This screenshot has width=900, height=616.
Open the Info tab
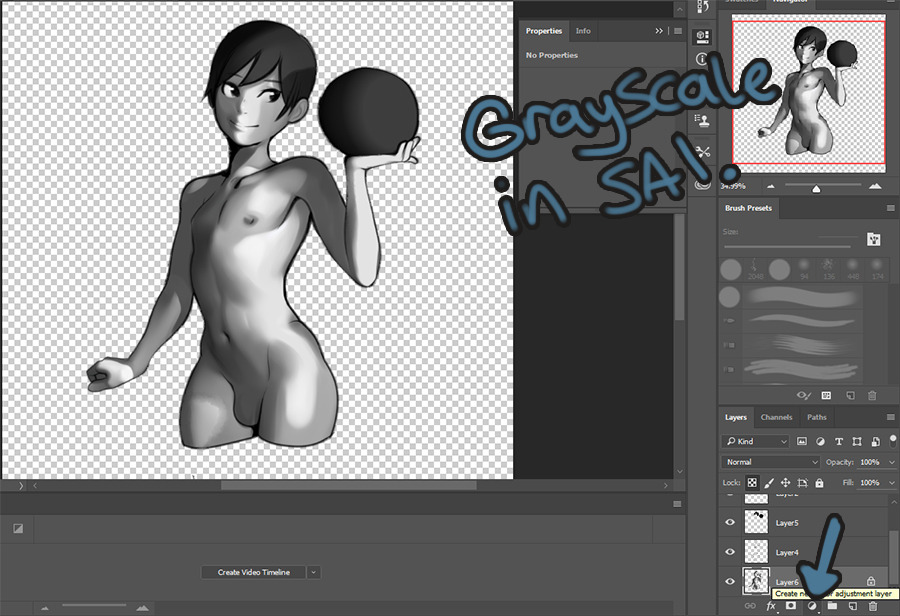tap(583, 31)
